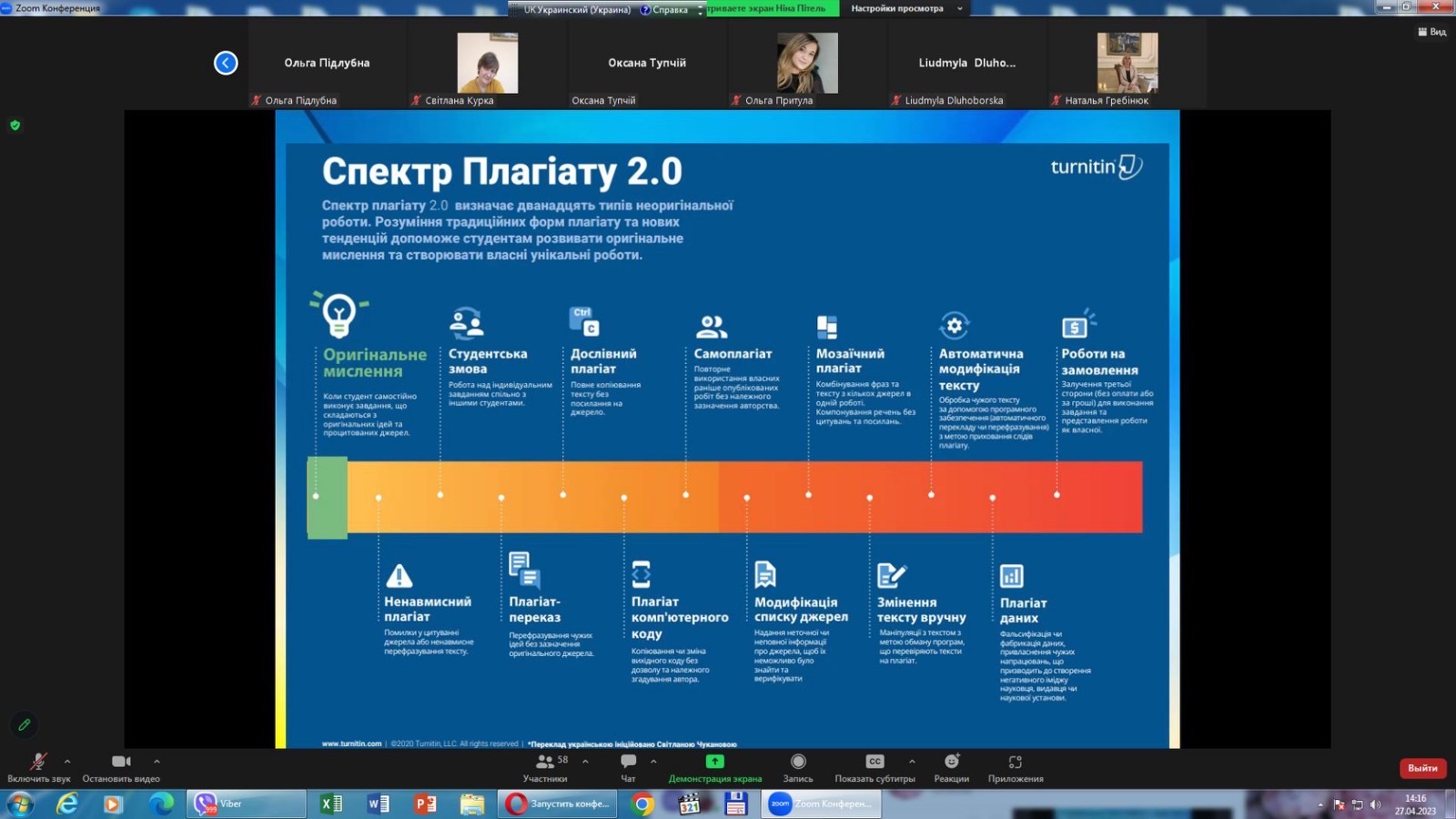This screenshot has height=819, width=1456.
Task: Open green annotation pencil tool
Action: [25, 724]
